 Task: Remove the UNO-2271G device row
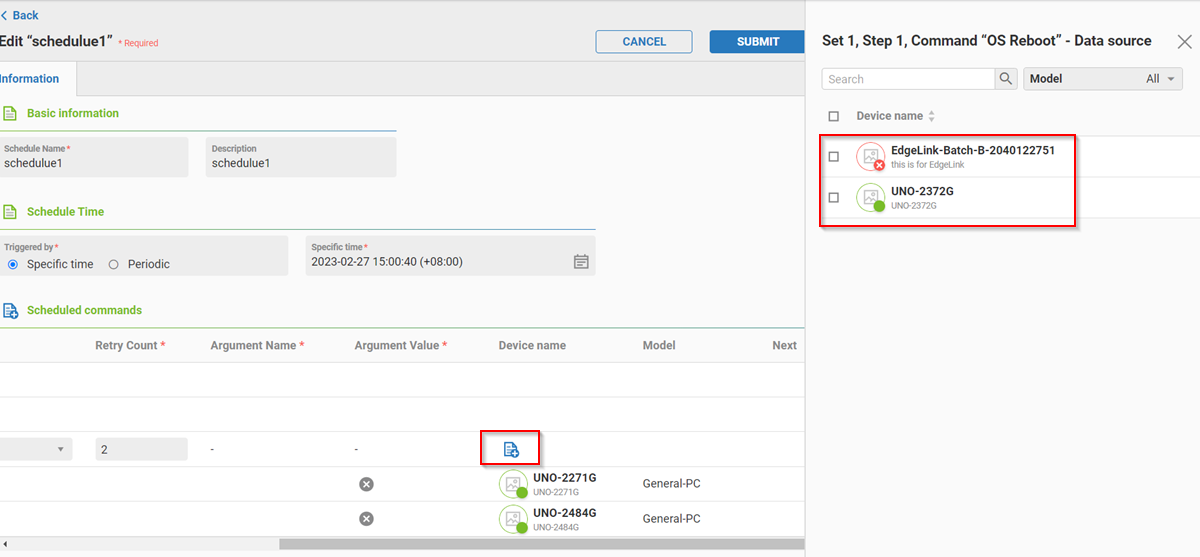coord(366,484)
